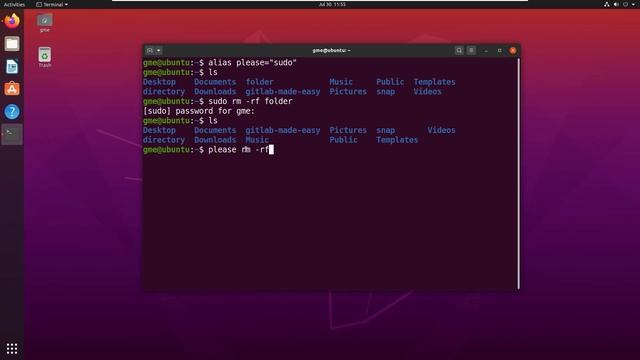The width and height of the screenshot is (640, 360).
Task: Click the network status icon
Action: 607,4
